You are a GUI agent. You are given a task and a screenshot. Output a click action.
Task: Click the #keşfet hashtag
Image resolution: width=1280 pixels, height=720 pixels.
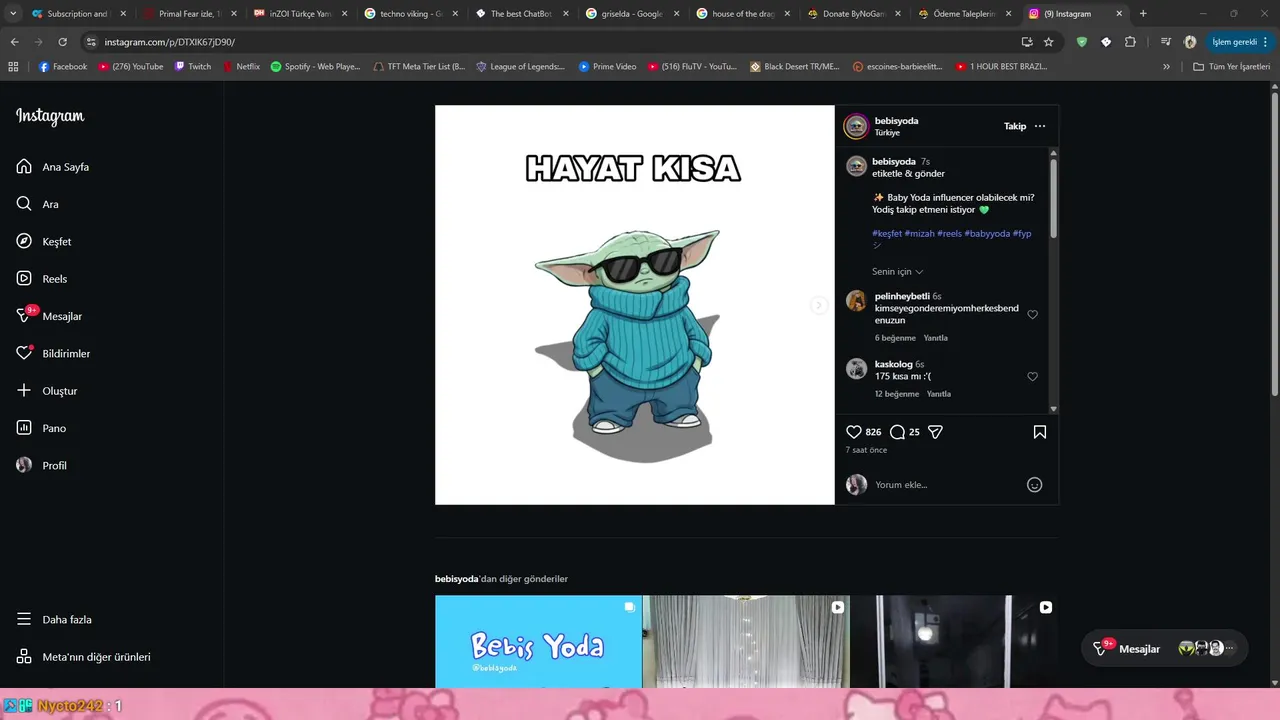pyautogui.click(x=887, y=233)
